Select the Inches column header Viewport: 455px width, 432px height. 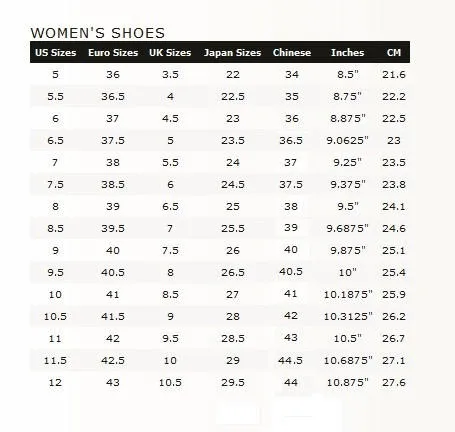click(x=347, y=53)
